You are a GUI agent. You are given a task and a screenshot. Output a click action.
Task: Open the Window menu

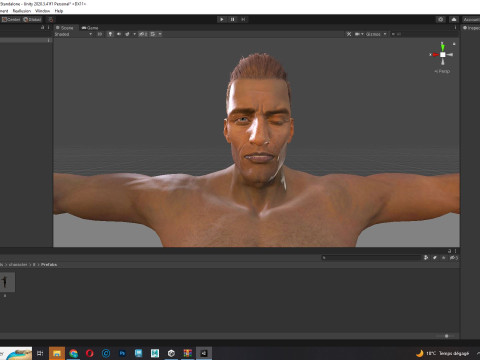42,11
